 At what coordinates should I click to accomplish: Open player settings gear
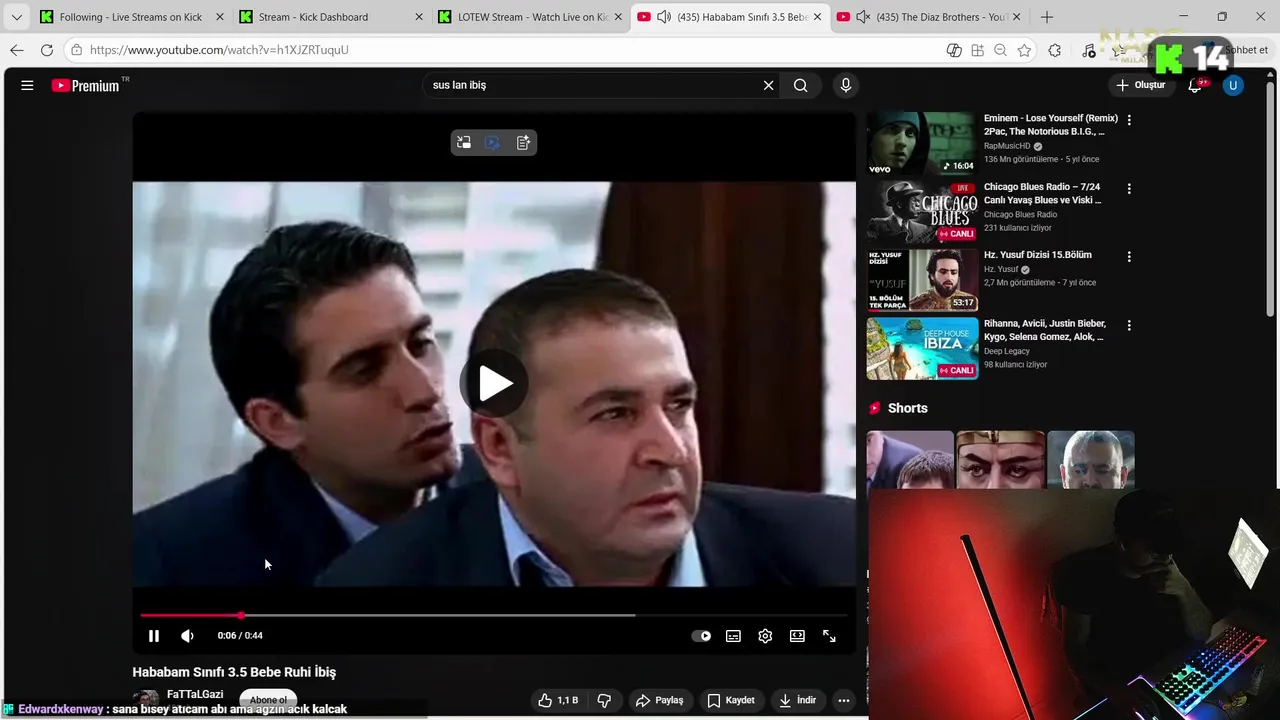click(x=765, y=636)
